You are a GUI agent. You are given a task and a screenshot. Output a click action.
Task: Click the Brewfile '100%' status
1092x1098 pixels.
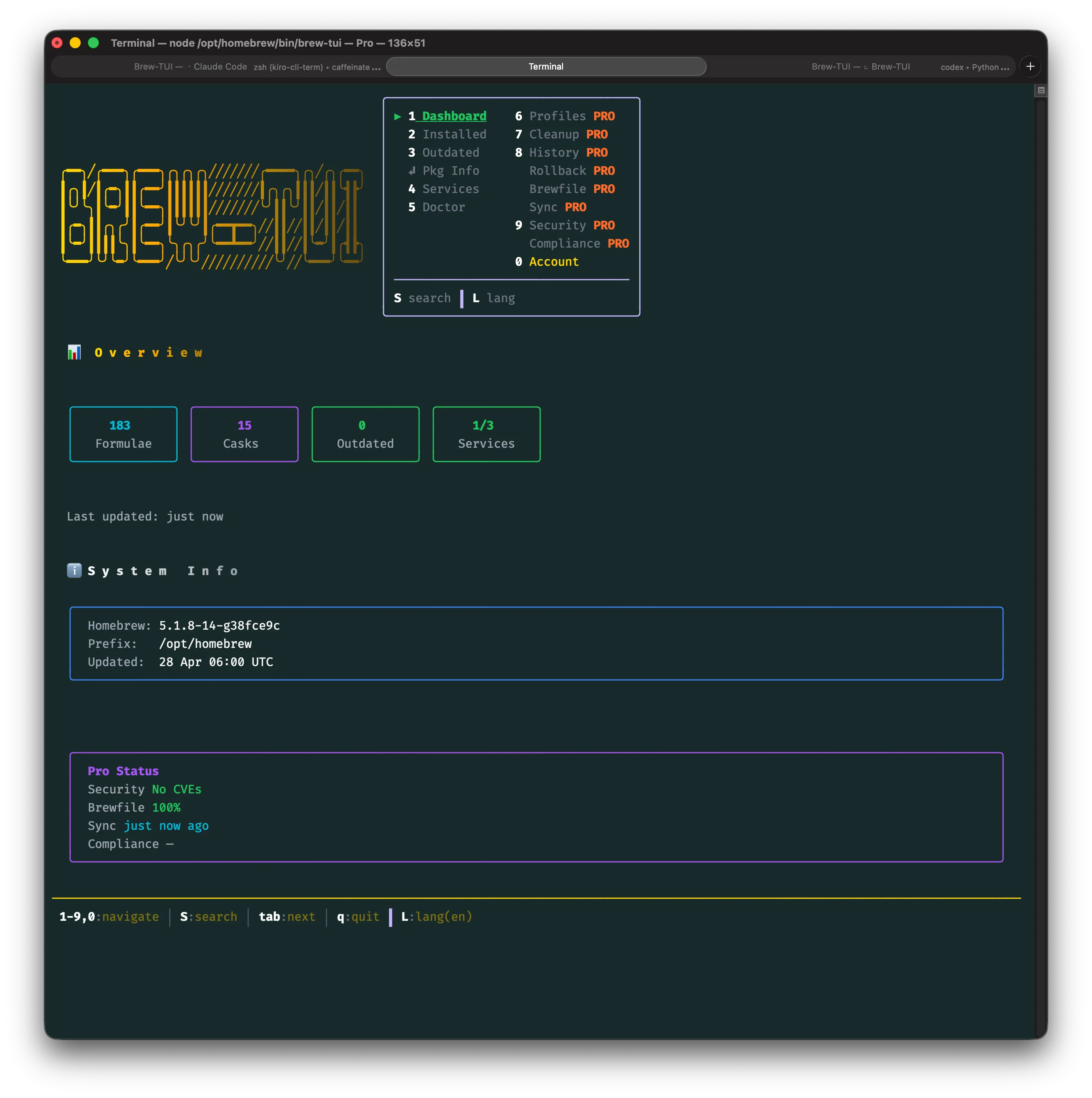tap(166, 807)
